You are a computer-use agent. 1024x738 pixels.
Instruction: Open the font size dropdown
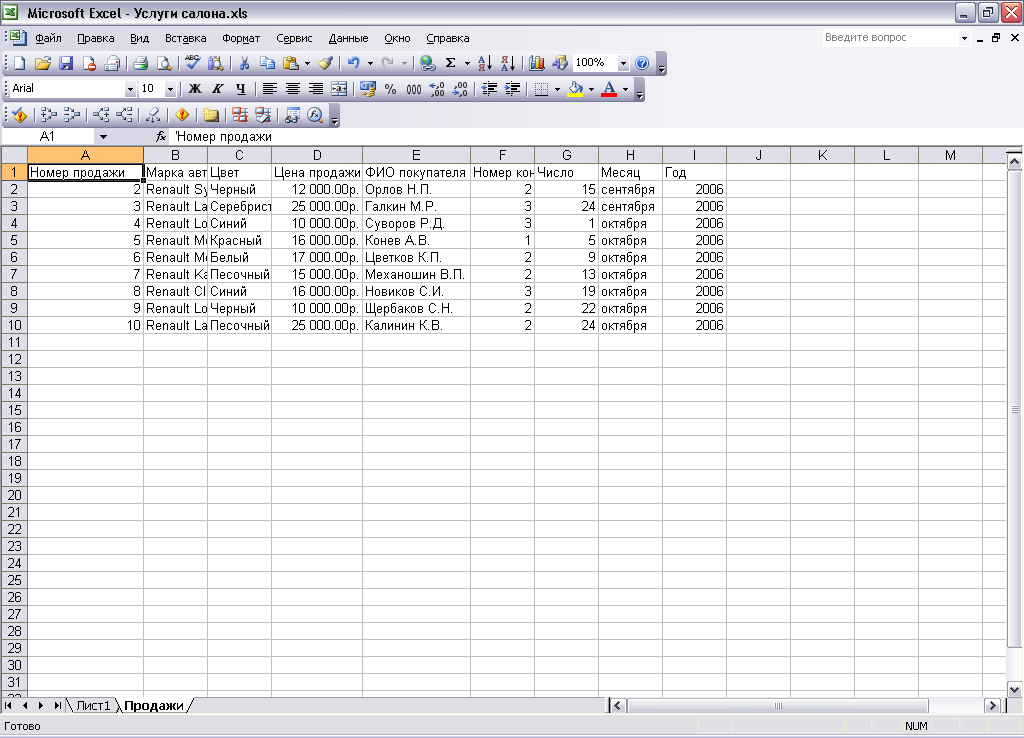click(x=170, y=89)
